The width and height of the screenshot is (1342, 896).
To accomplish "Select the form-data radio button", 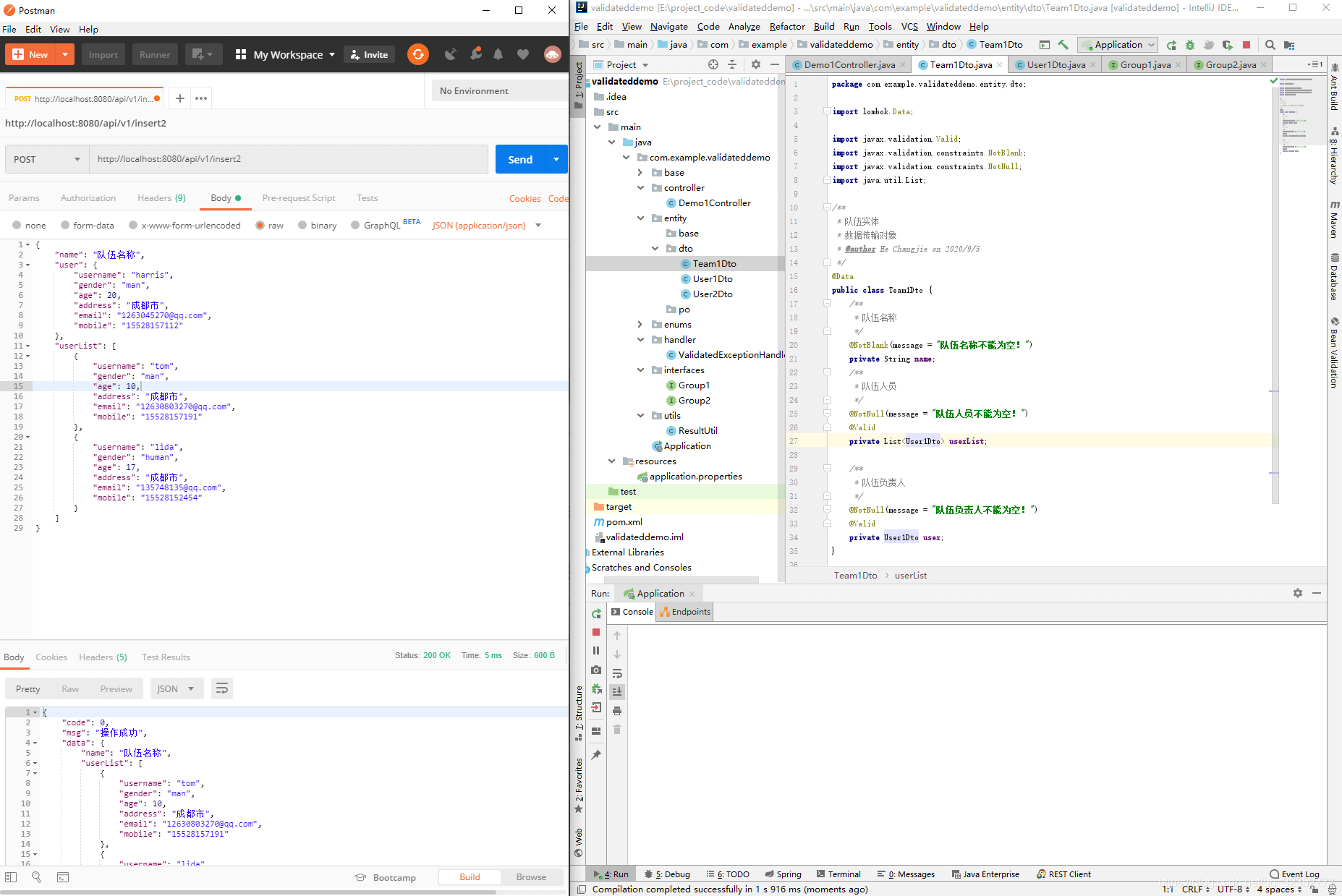I will (65, 226).
